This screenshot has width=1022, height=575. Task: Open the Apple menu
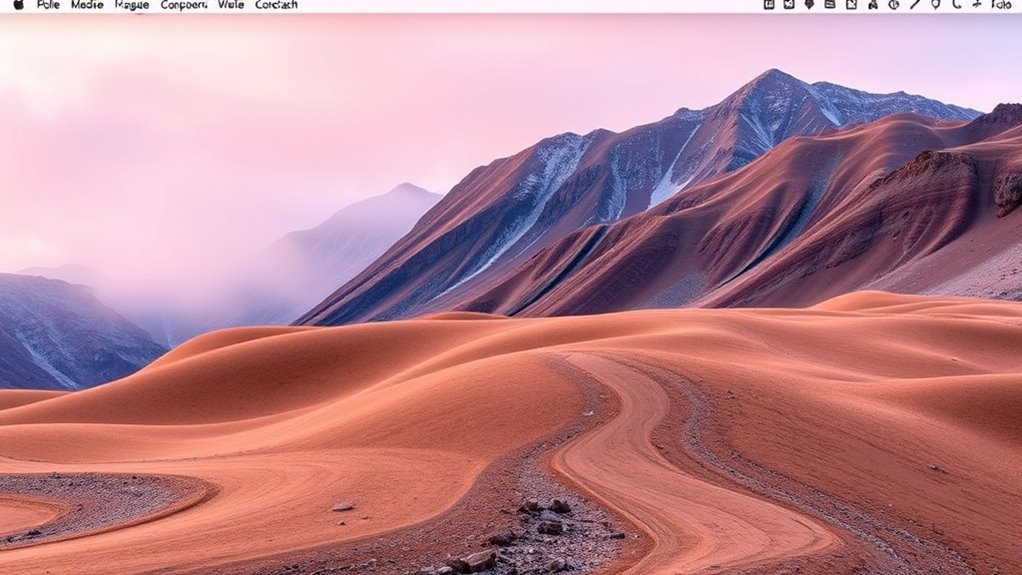click(x=18, y=5)
